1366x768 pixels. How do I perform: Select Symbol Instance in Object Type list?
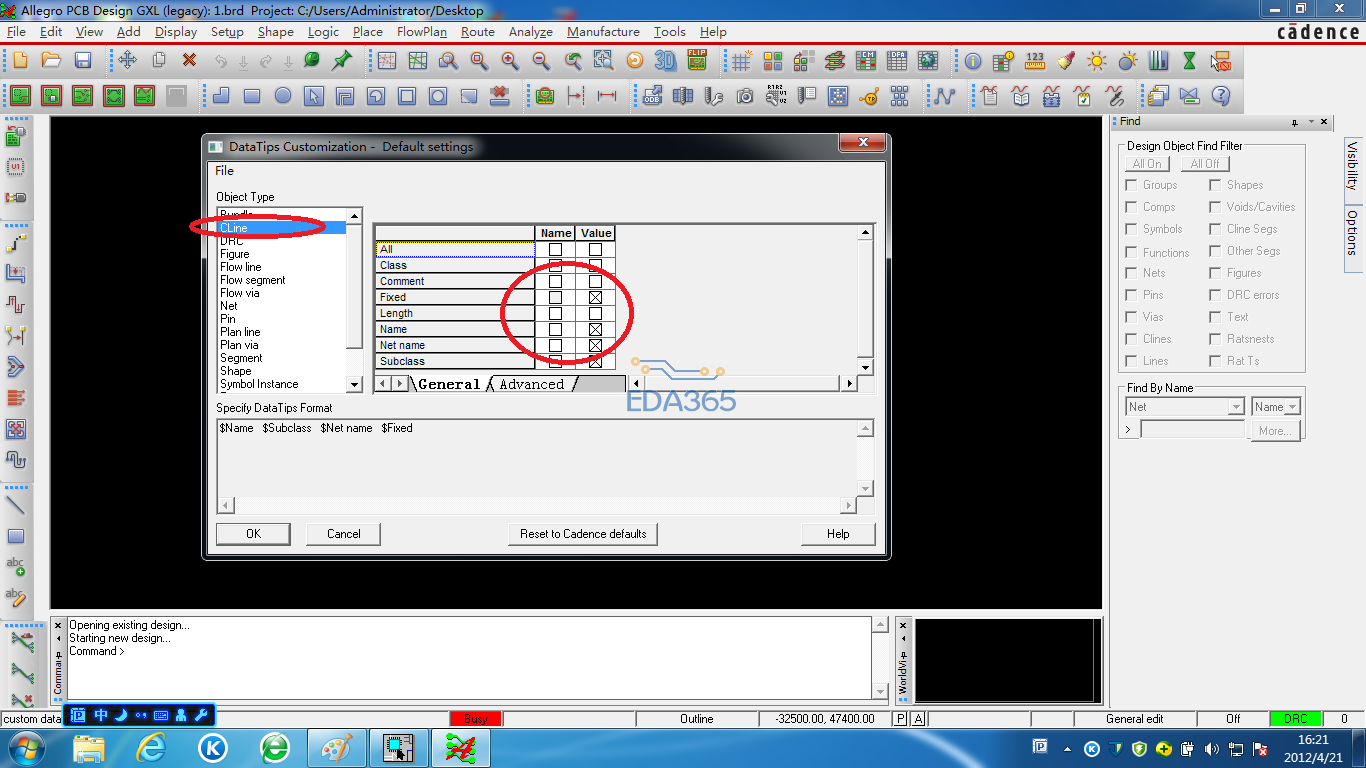(x=259, y=384)
